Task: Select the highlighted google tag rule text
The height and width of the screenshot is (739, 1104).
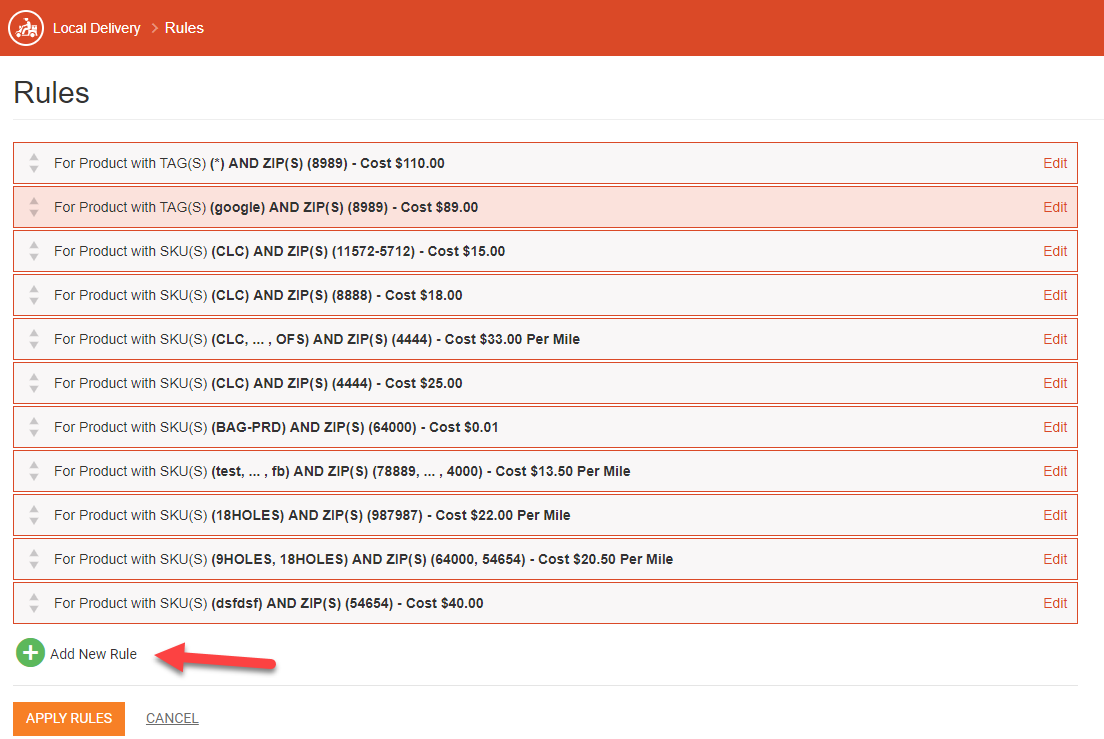Action: 266,207
